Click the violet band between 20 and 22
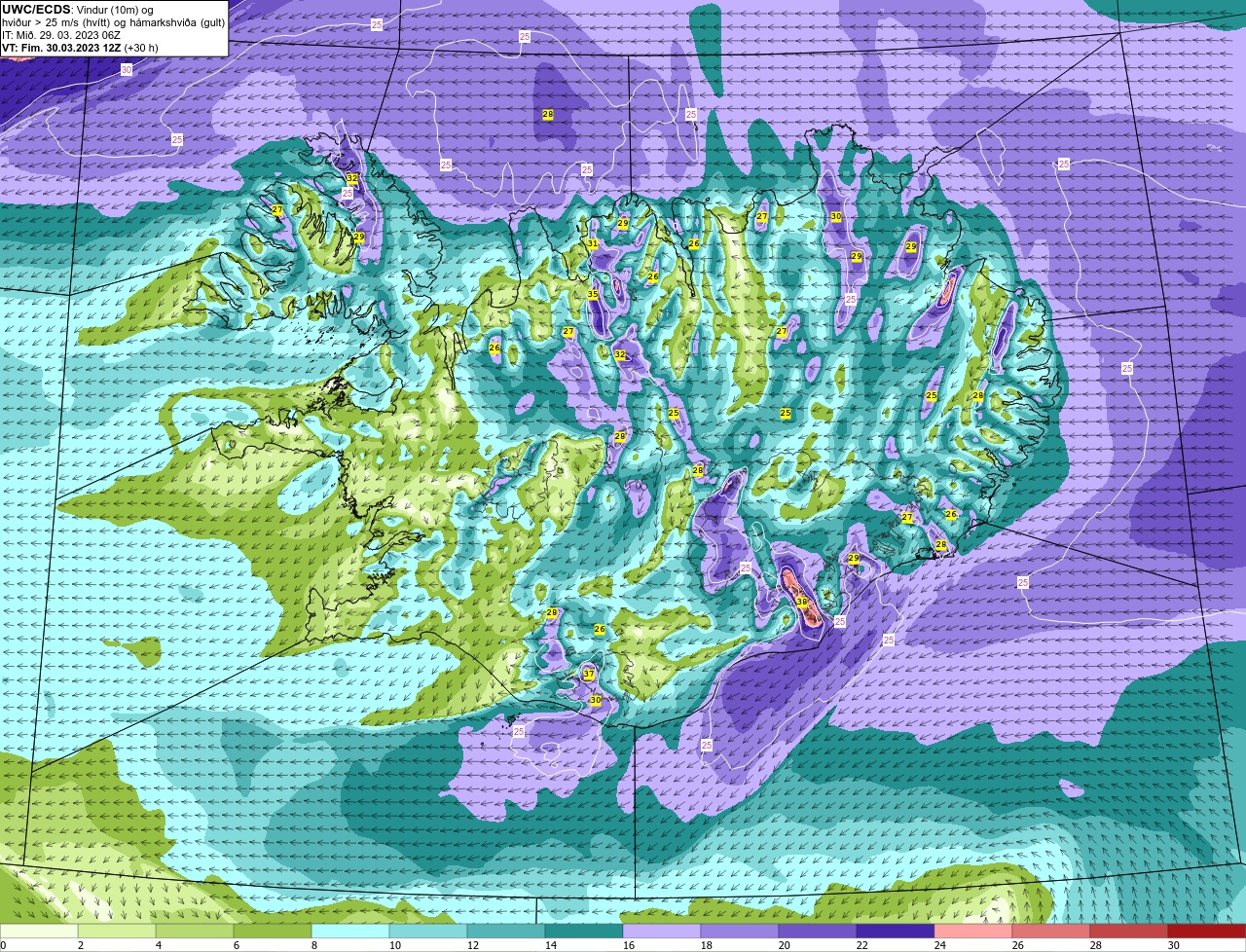 (x=818, y=931)
